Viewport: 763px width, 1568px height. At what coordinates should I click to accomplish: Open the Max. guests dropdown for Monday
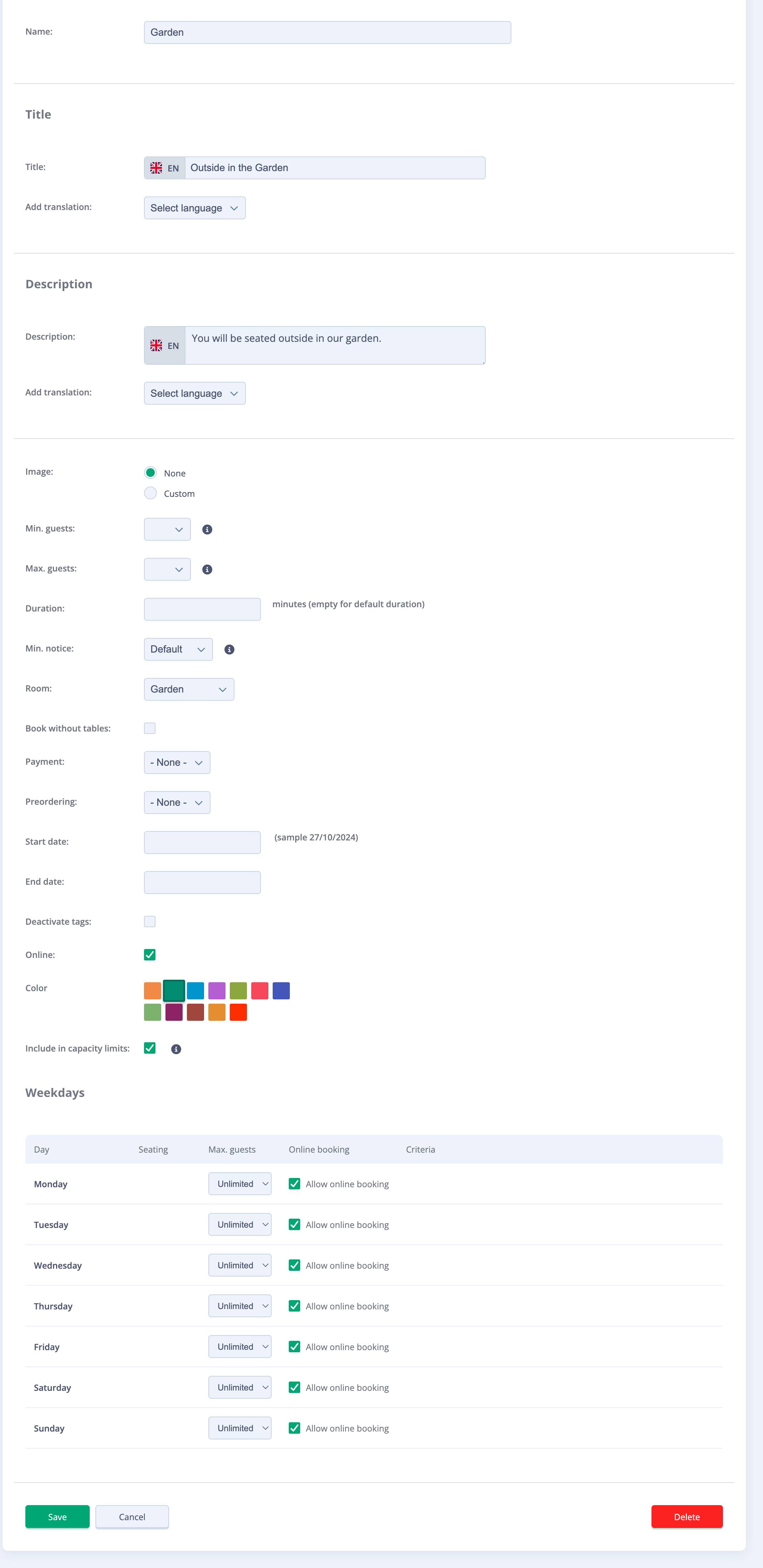pyautogui.click(x=239, y=1183)
